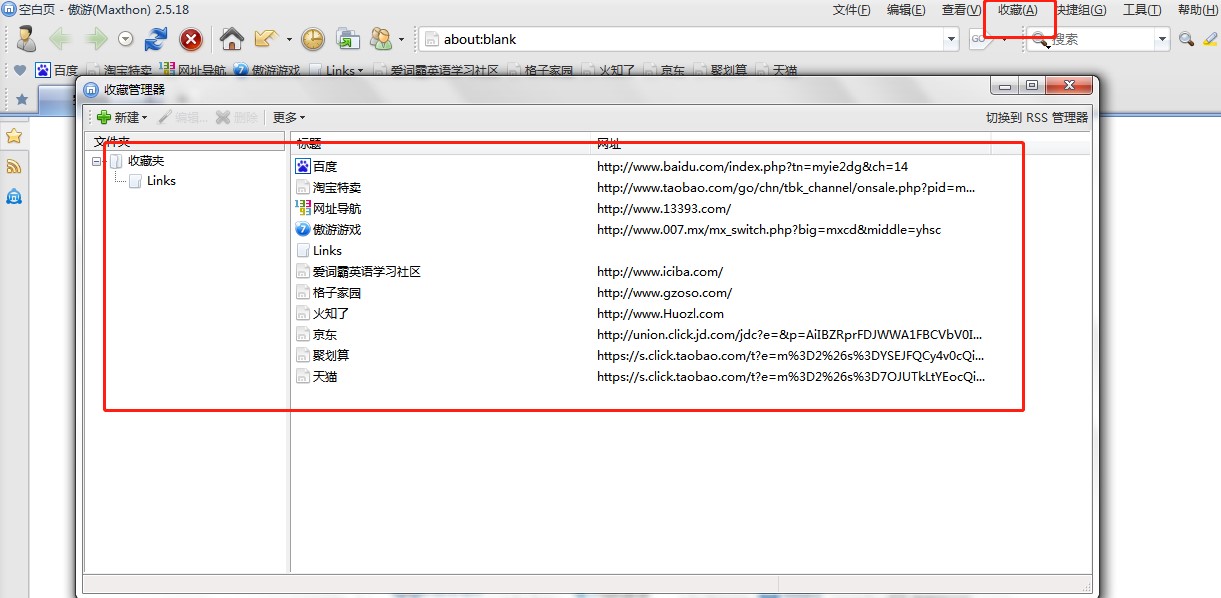Select the 火知了 row in the list
This screenshot has width=1221, height=598.
point(690,313)
